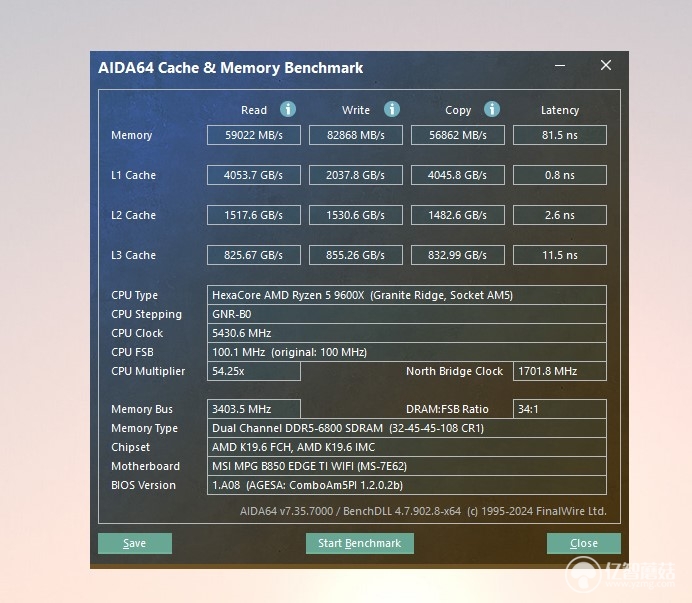The width and height of the screenshot is (692, 603).
Task: Click the CPU FSB label
Action: (x=132, y=352)
